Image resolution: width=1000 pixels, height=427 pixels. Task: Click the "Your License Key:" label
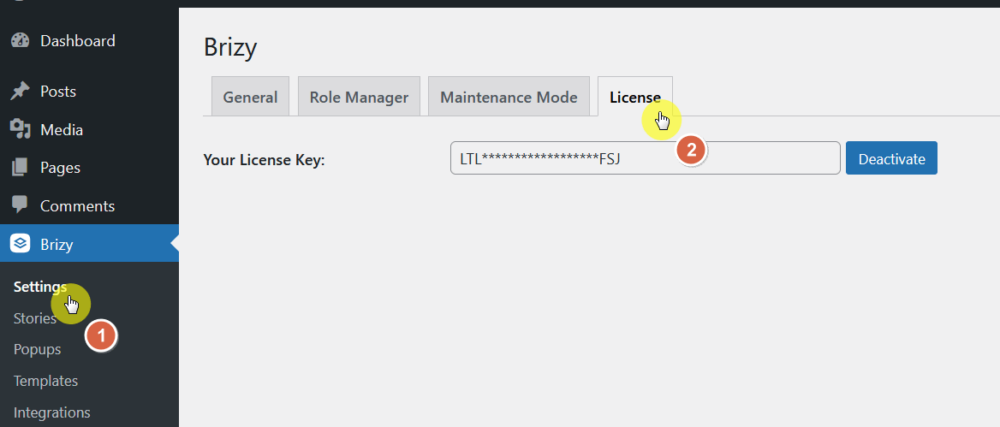point(264,159)
